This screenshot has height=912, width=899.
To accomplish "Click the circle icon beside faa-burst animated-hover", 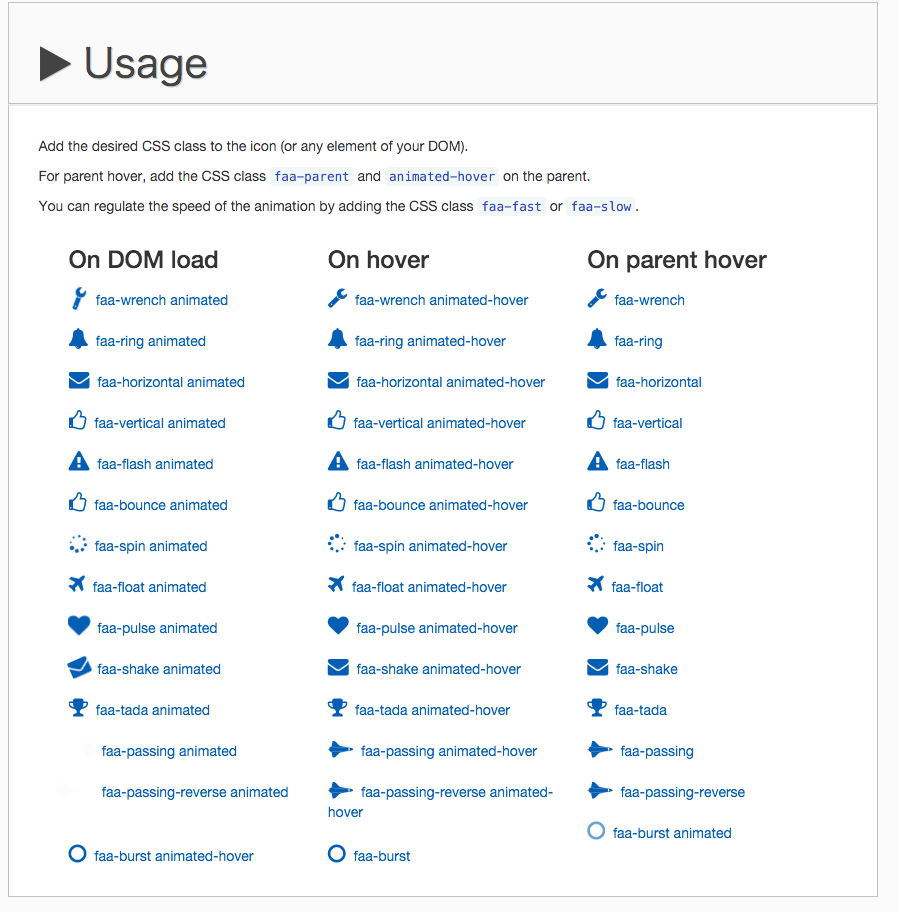I will click(x=78, y=855).
